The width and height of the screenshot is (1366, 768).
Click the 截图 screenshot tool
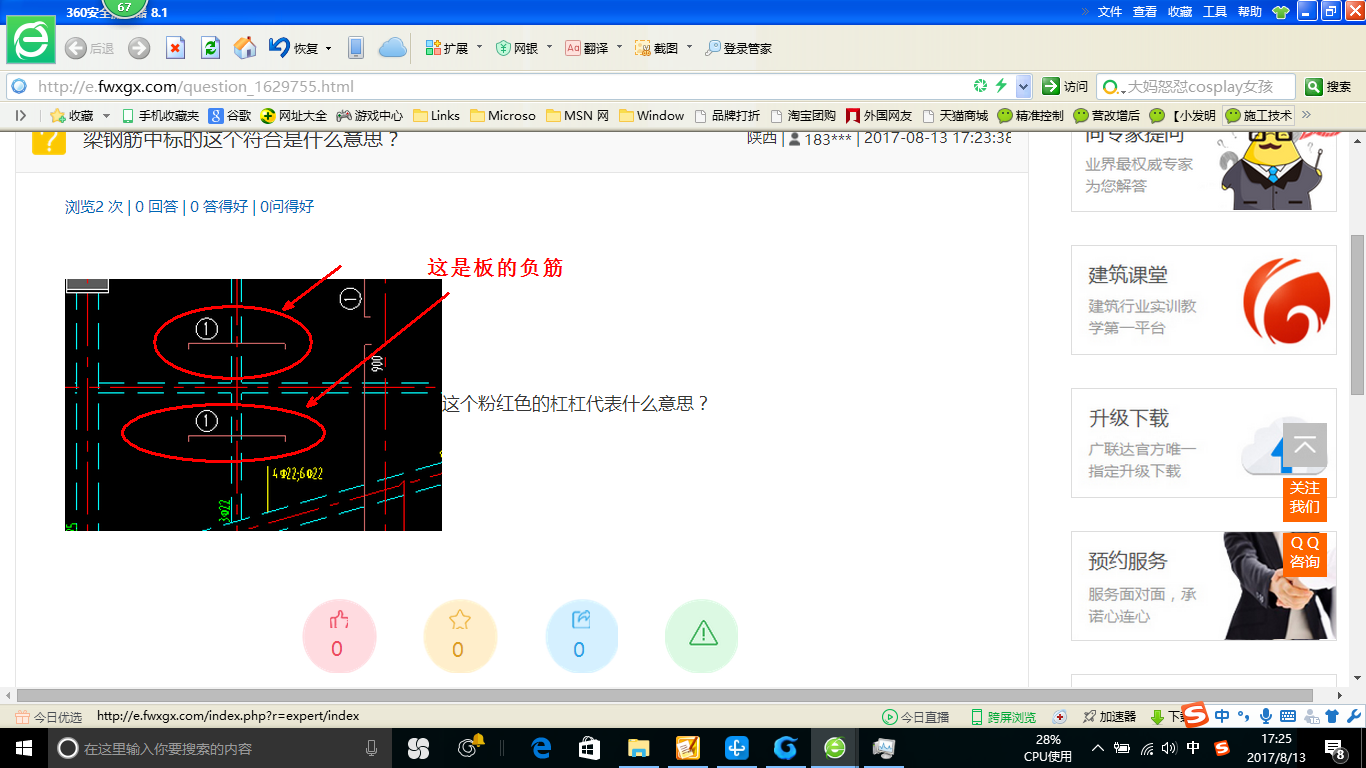tap(657, 48)
